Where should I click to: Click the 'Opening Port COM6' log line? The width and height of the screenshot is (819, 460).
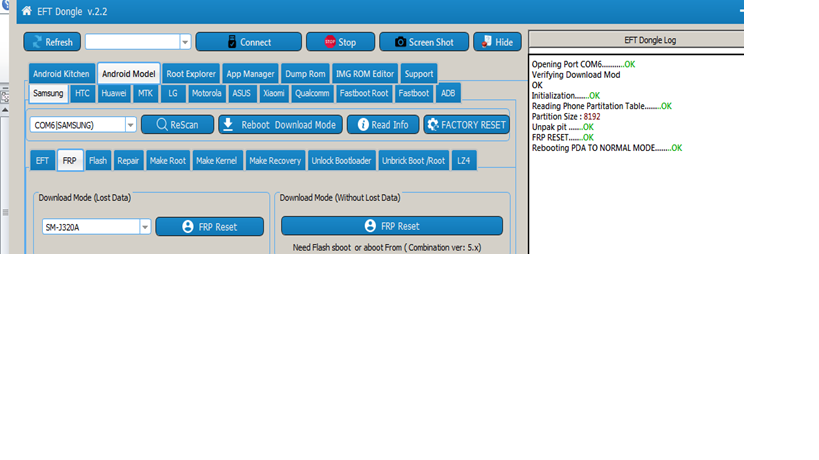(x=583, y=64)
